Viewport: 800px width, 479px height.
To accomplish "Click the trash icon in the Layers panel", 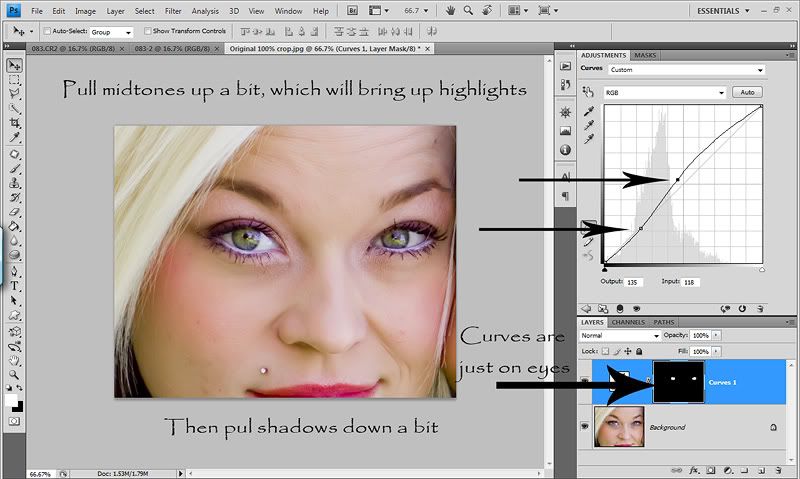I will (x=778, y=470).
